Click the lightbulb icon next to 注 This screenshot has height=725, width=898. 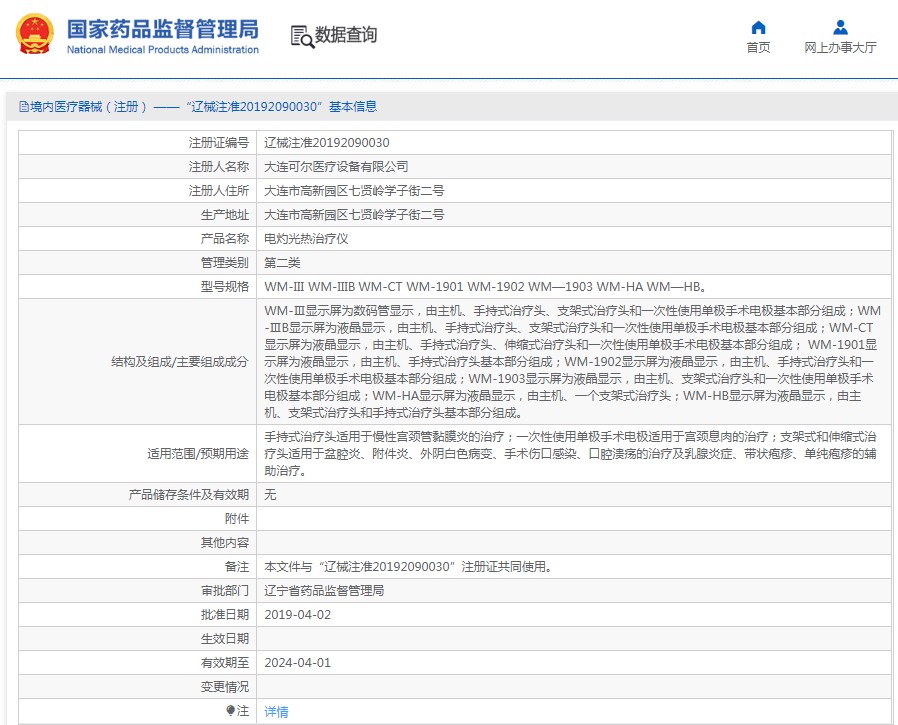[230, 711]
